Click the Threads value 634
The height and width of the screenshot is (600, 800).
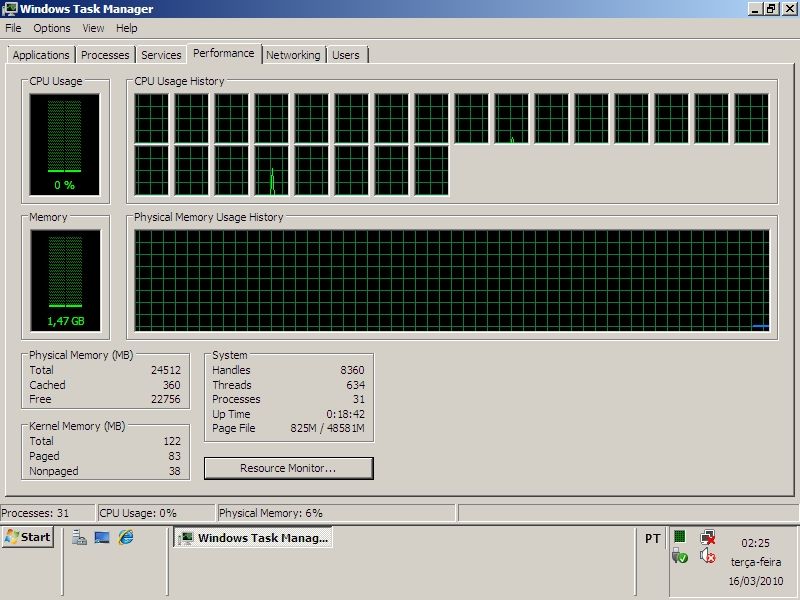pos(356,385)
